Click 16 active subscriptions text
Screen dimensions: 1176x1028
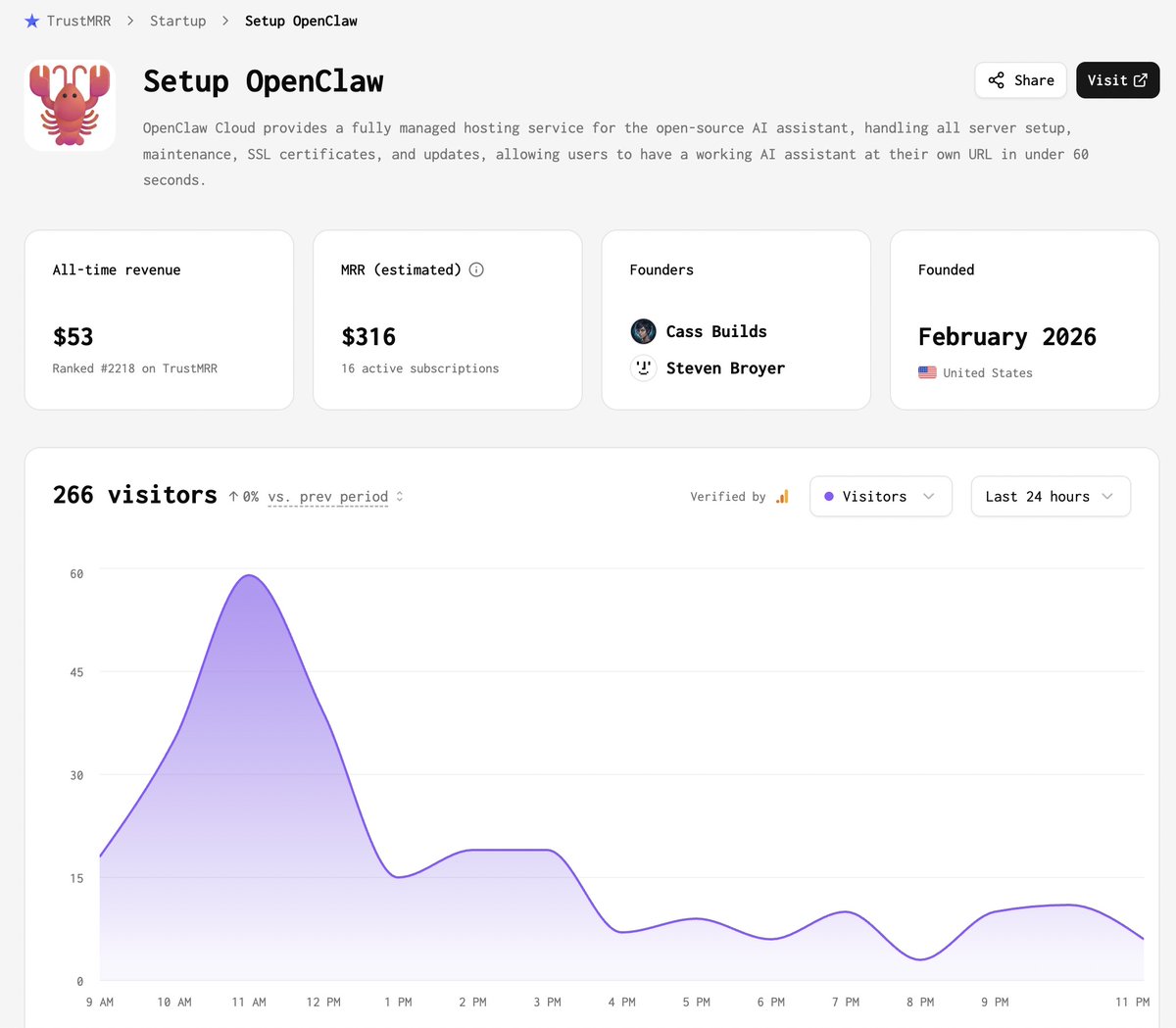419,368
